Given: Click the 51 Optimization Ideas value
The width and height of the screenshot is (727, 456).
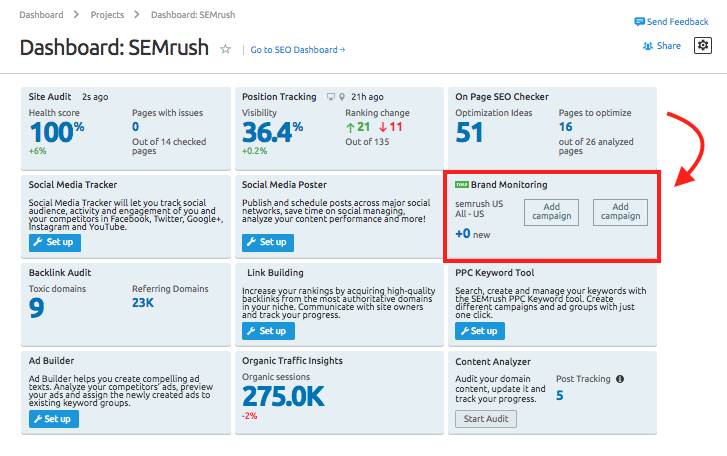Looking at the screenshot, I should click(x=469, y=133).
